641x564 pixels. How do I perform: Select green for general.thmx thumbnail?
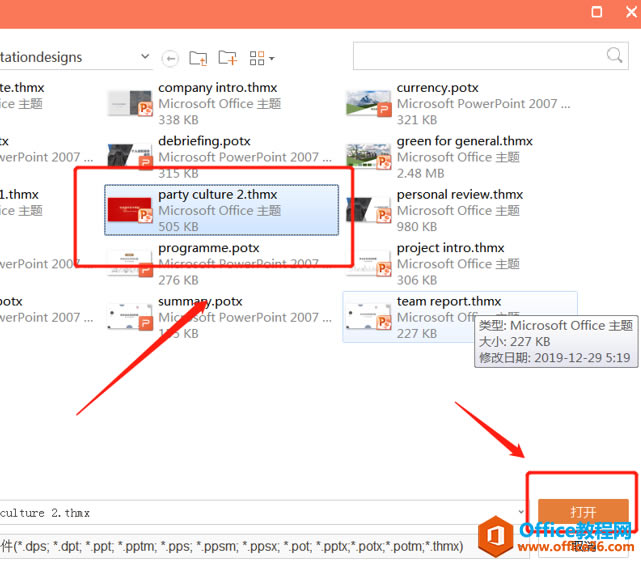pos(368,156)
